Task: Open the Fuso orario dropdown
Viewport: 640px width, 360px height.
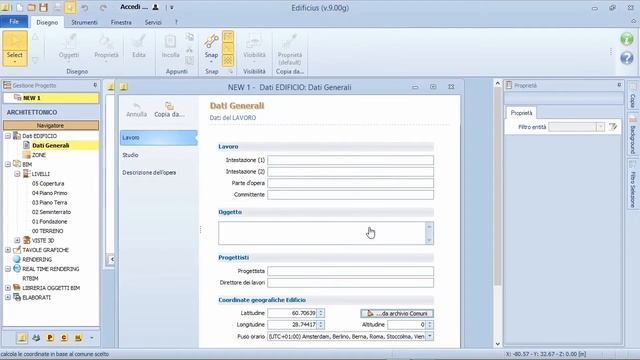Action: click(429, 336)
